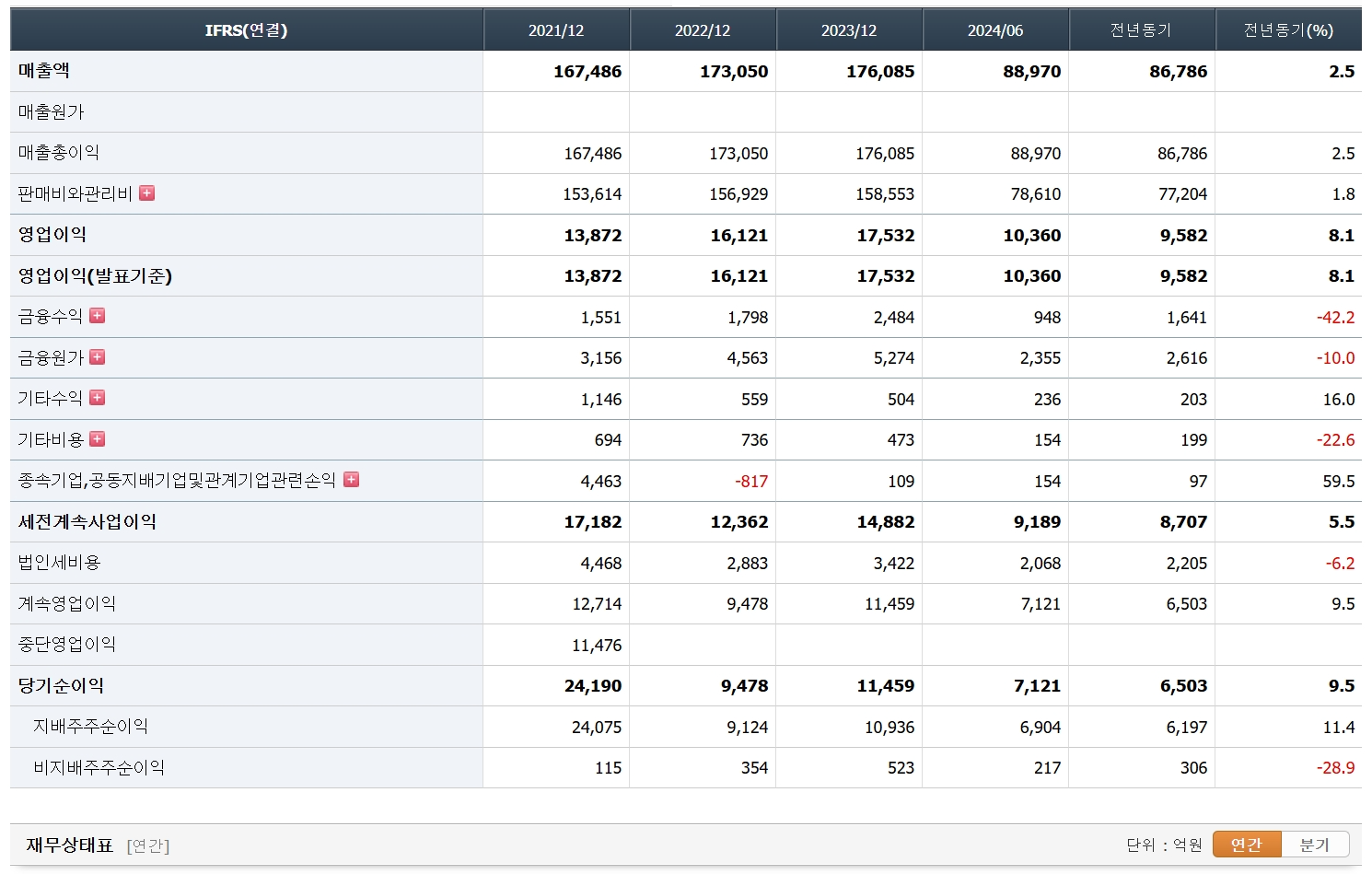Click the 금융원가 2023/12 value 5,274
The height and width of the screenshot is (874, 1372).
point(894,358)
